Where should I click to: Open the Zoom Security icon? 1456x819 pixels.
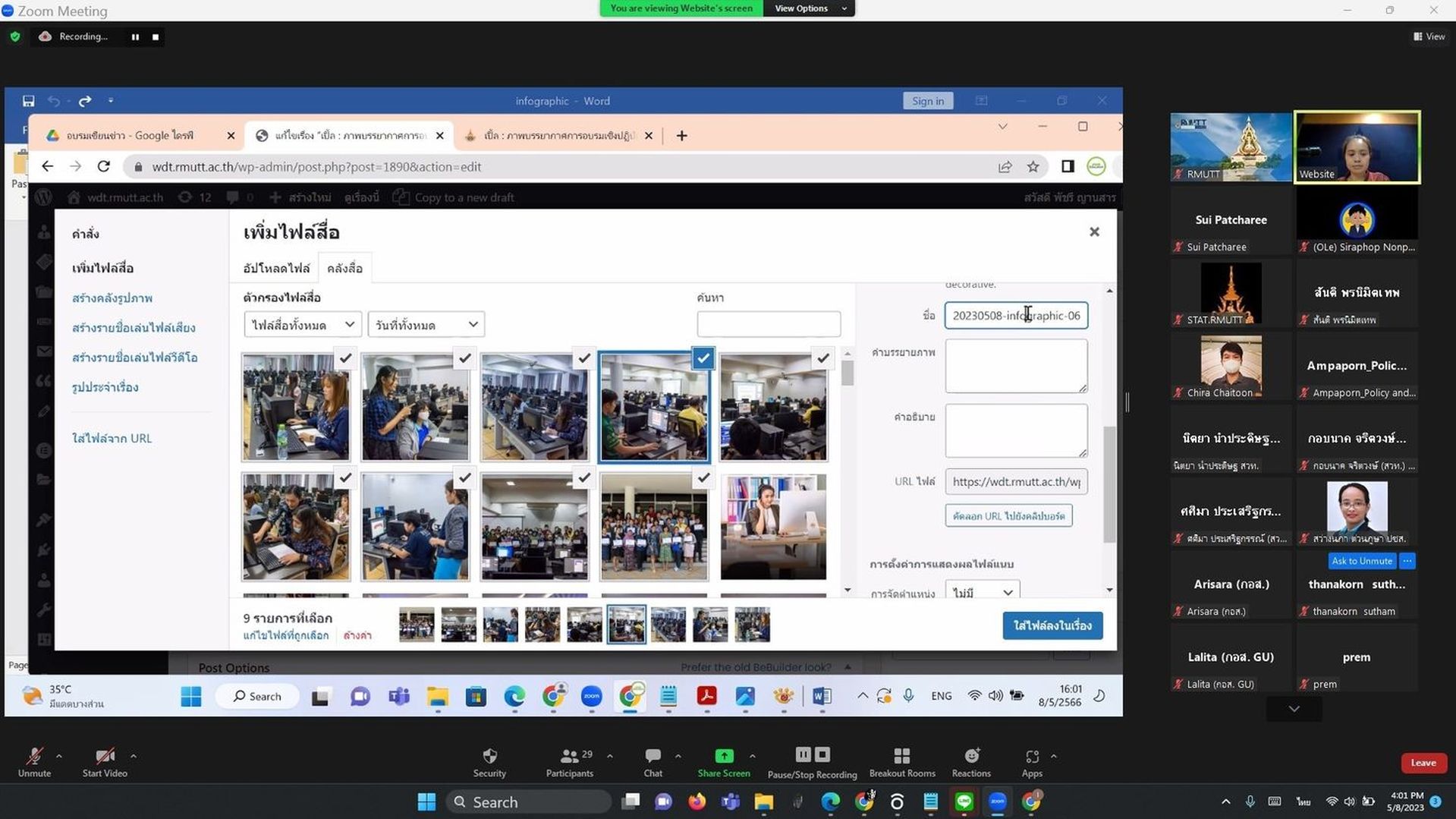click(x=489, y=756)
